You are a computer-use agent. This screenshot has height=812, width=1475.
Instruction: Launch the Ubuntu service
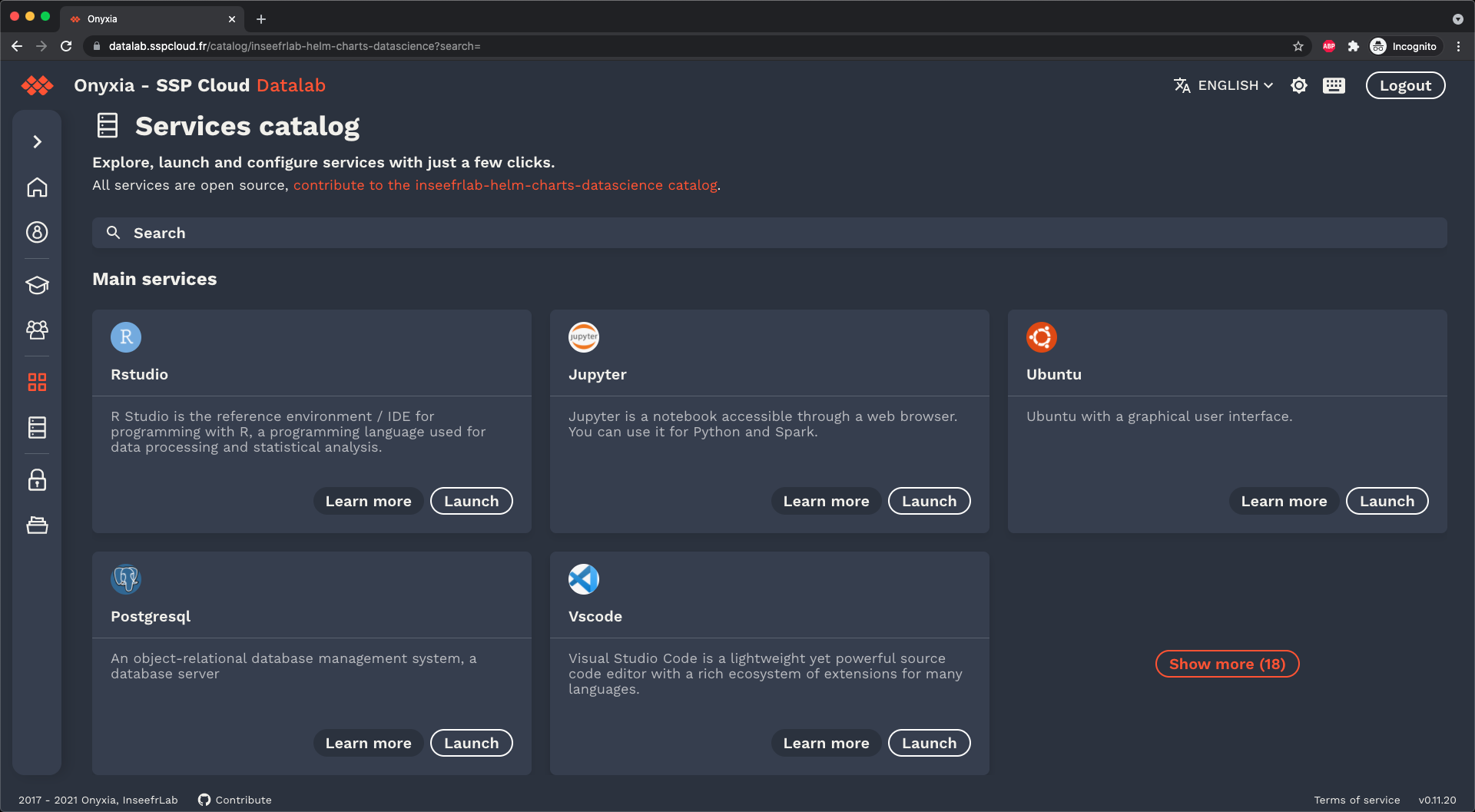tap(1387, 501)
